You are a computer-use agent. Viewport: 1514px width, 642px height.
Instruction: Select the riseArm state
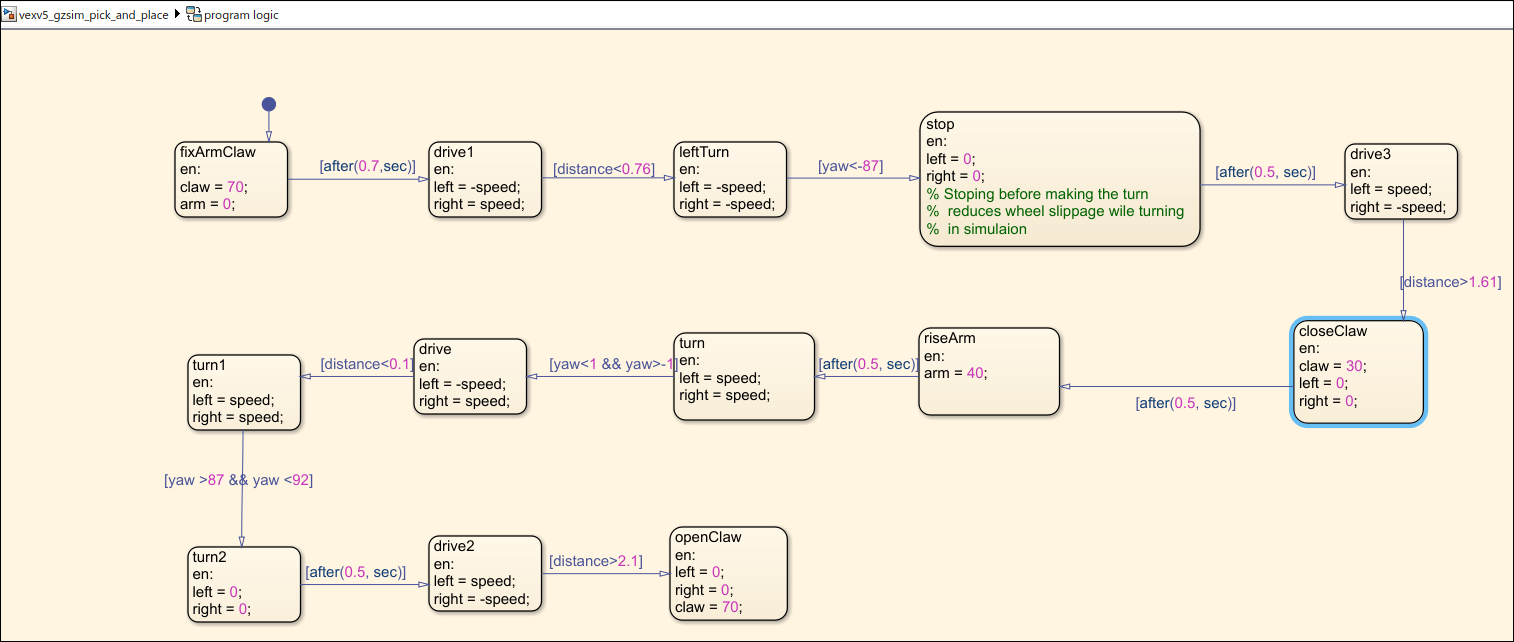coord(988,371)
